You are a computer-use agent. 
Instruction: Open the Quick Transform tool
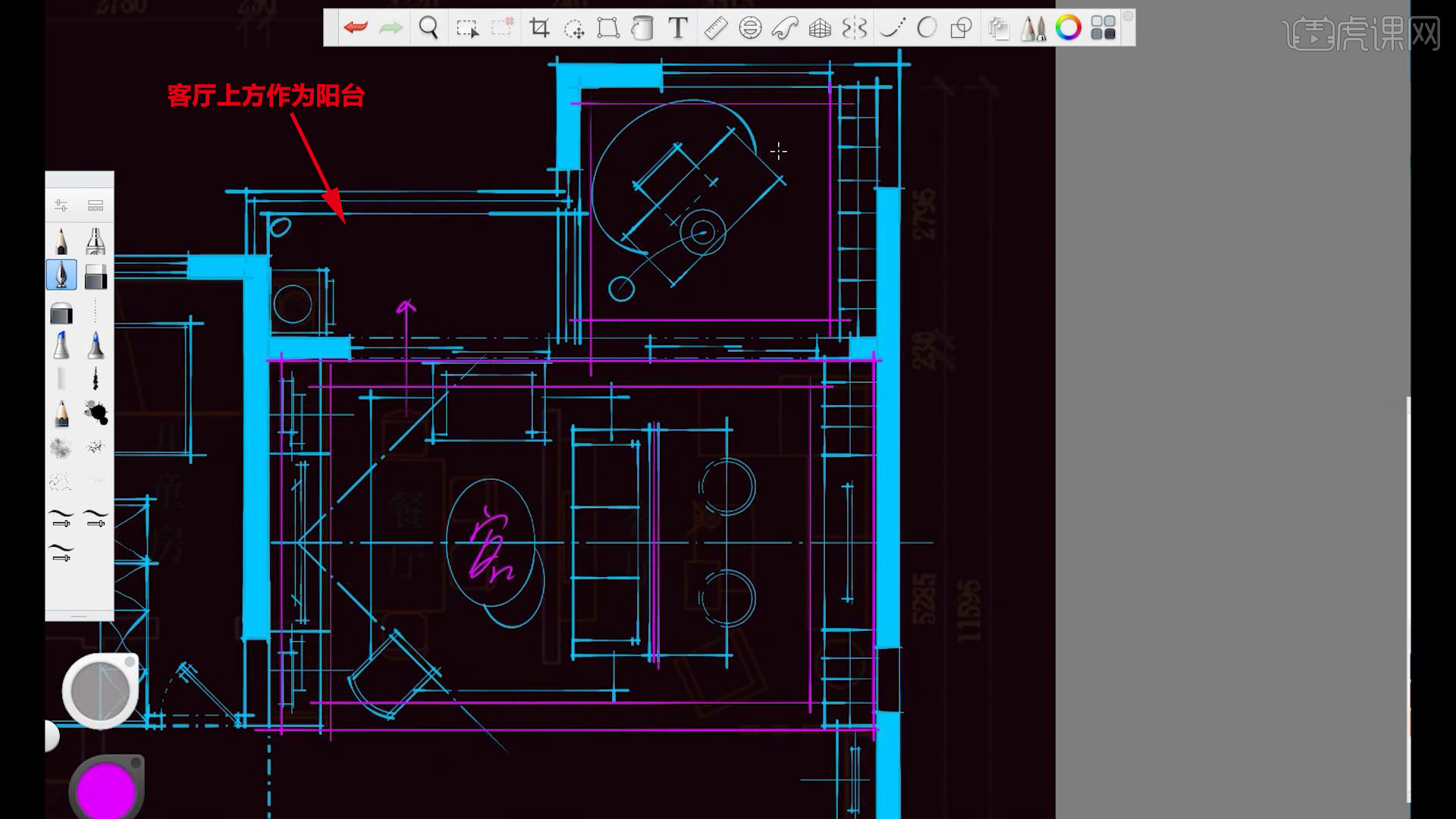point(574,29)
